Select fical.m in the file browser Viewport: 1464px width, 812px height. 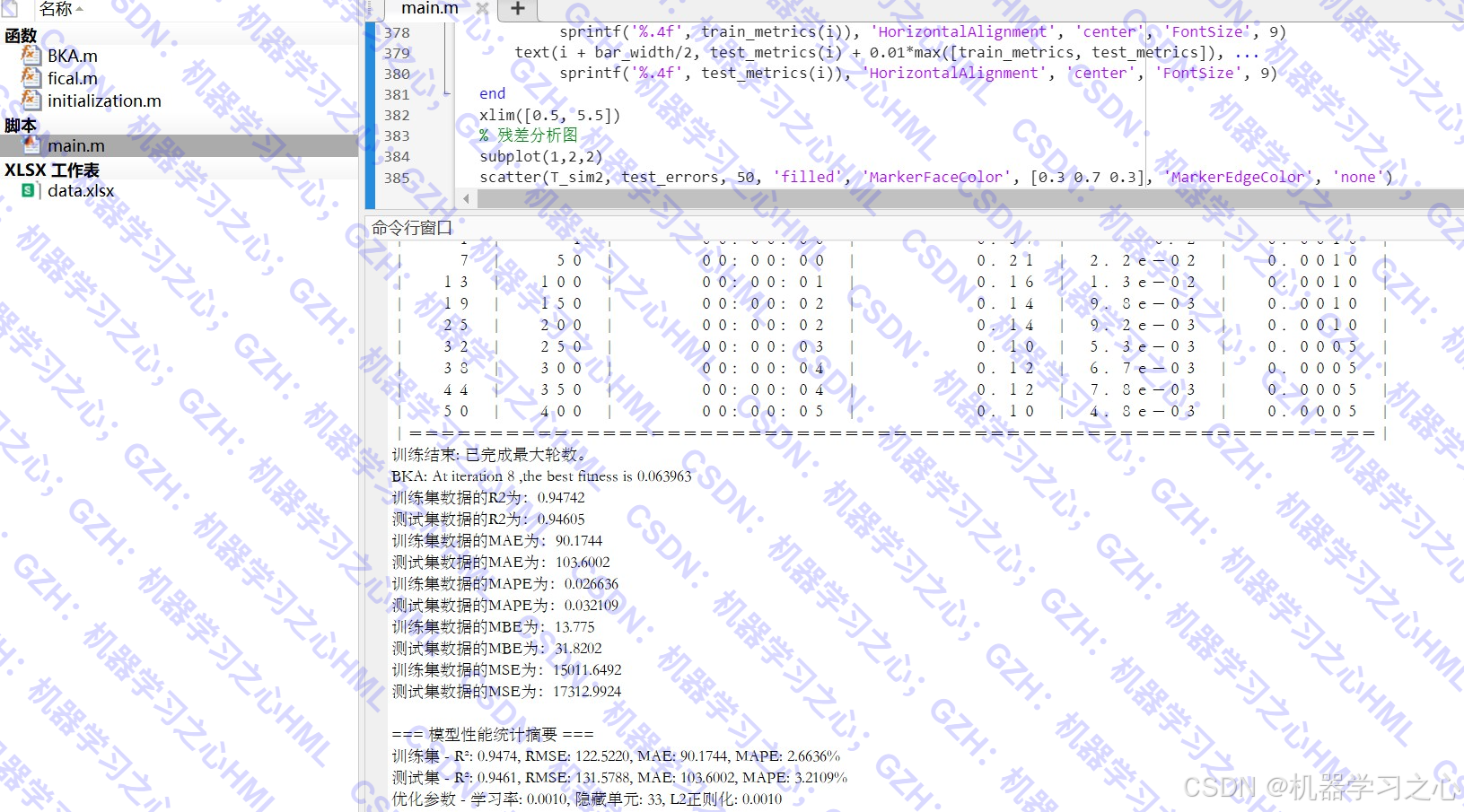(x=73, y=78)
